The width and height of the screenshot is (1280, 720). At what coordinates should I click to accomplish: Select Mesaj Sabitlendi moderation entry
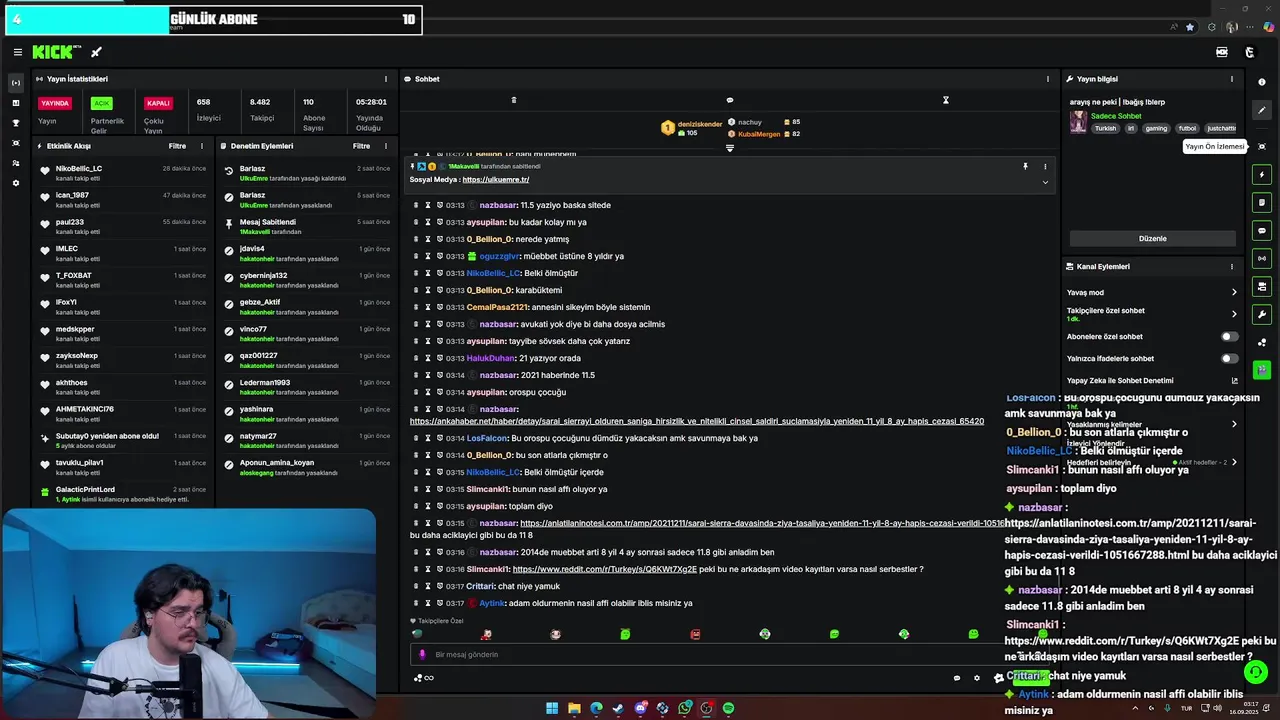point(307,227)
